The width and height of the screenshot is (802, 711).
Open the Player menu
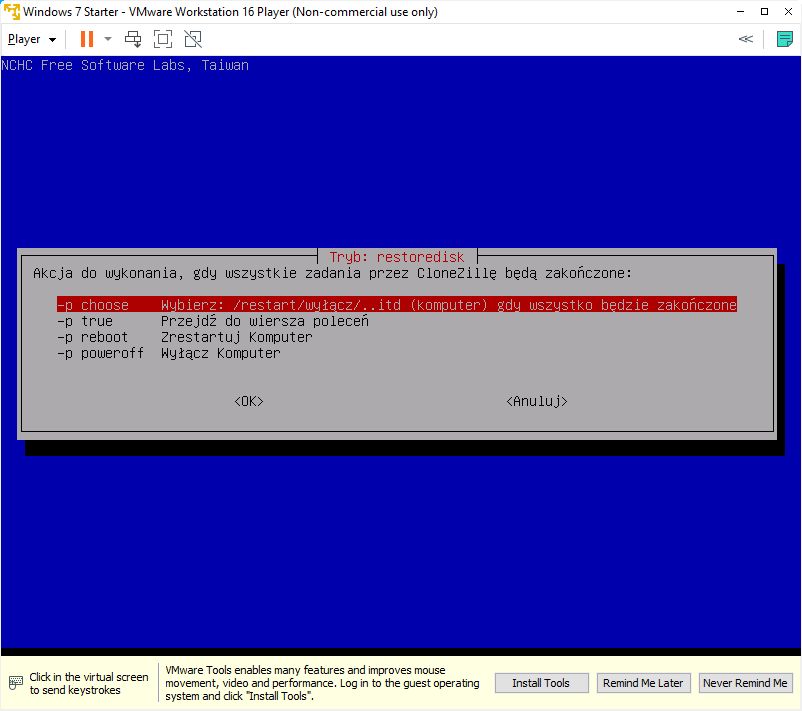32,39
